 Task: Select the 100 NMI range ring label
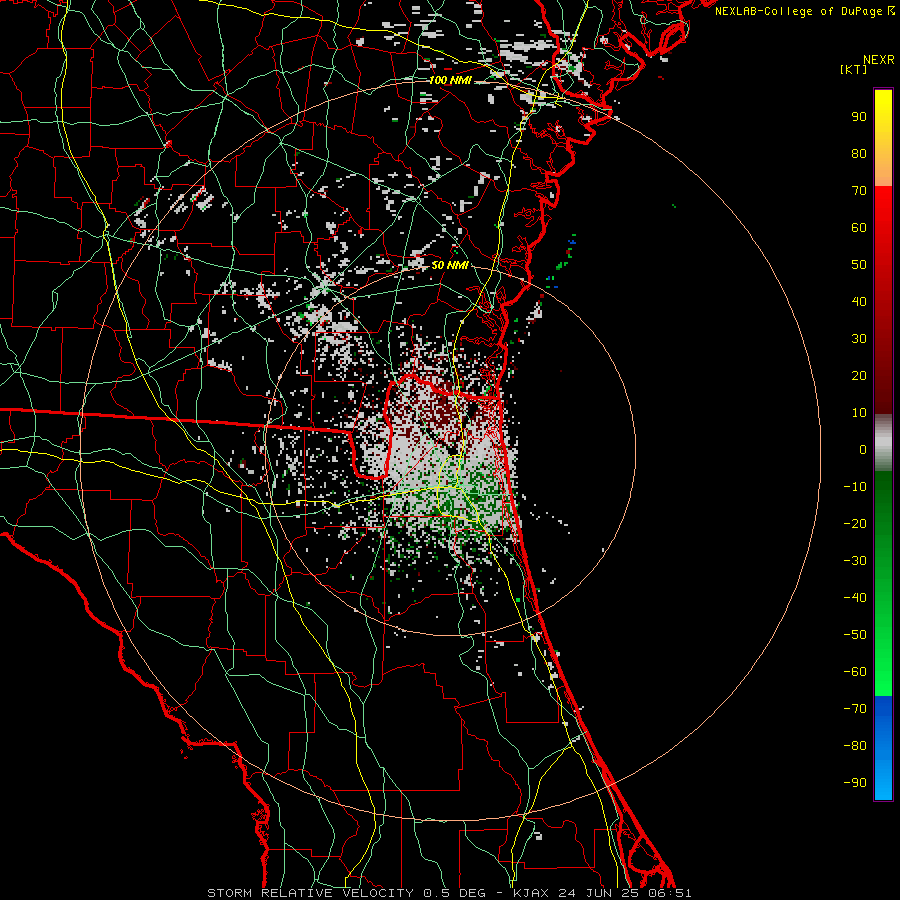coord(450,80)
